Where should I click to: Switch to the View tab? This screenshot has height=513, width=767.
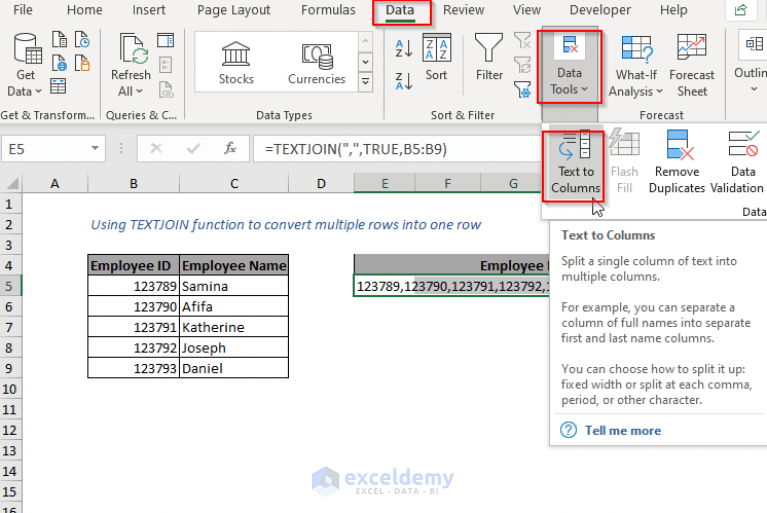pyautogui.click(x=527, y=10)
